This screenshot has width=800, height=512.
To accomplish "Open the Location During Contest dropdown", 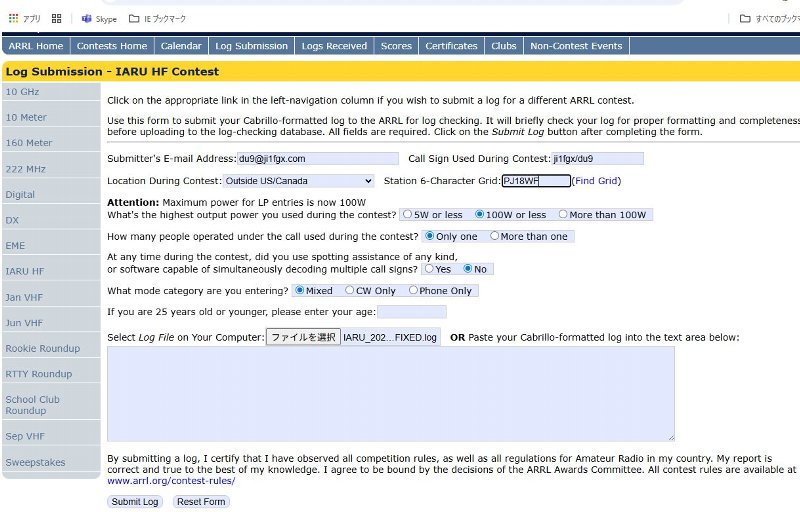I will [298, 181].
